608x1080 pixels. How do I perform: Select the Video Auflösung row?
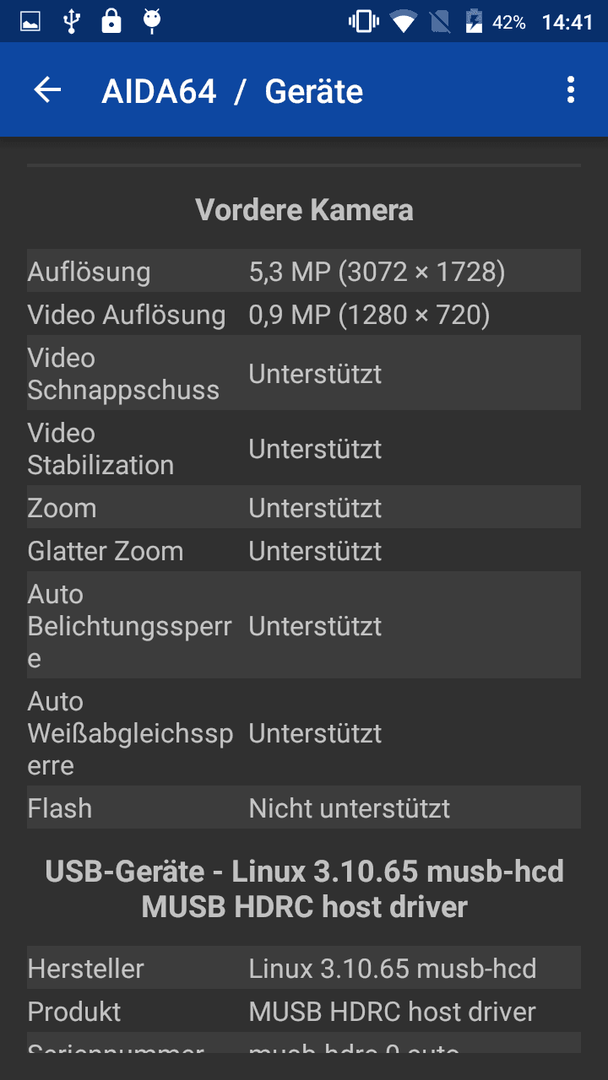click(x=304, y=315)
